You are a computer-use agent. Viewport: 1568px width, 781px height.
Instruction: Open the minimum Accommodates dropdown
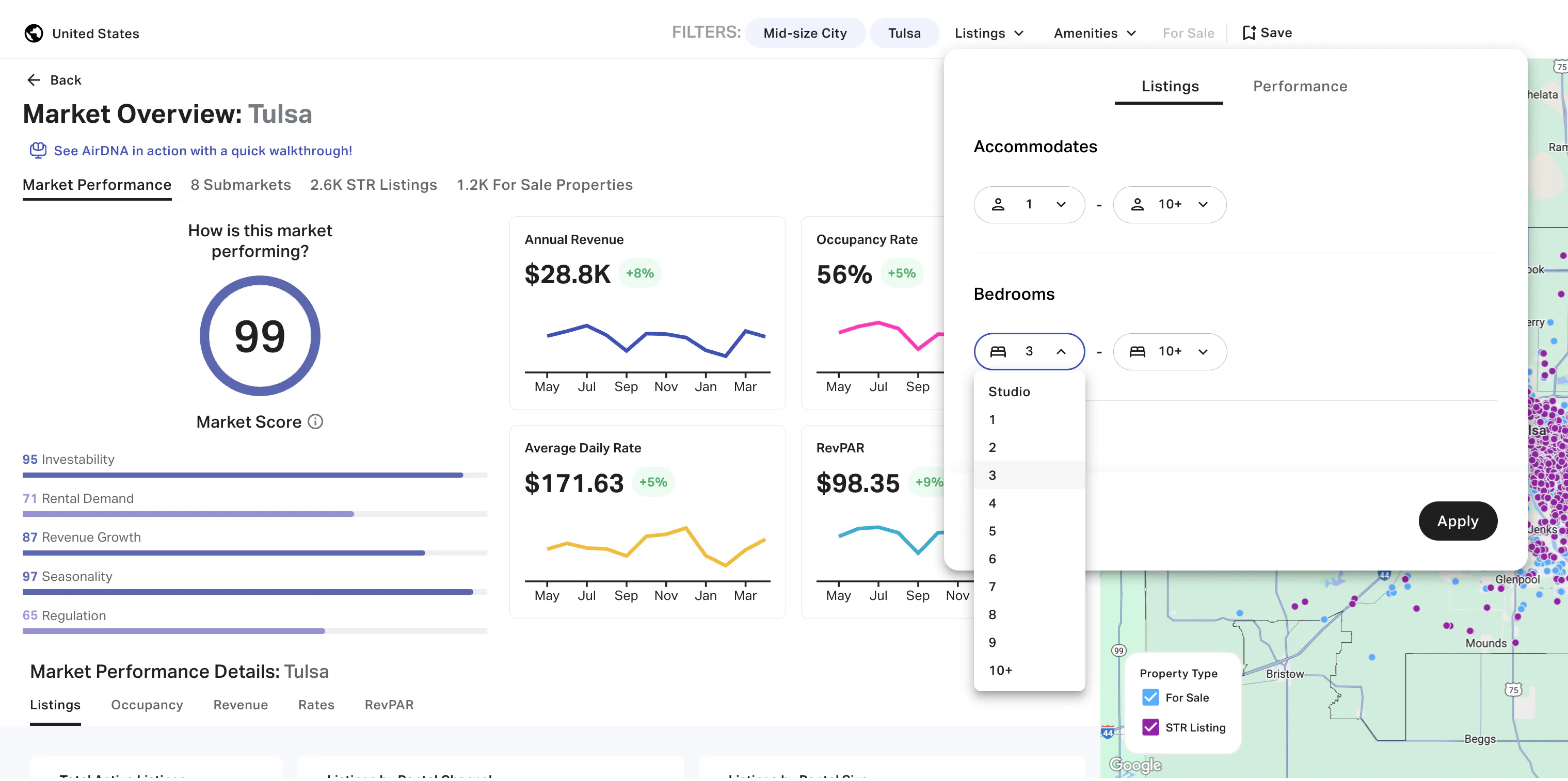tap(1029, 205)
